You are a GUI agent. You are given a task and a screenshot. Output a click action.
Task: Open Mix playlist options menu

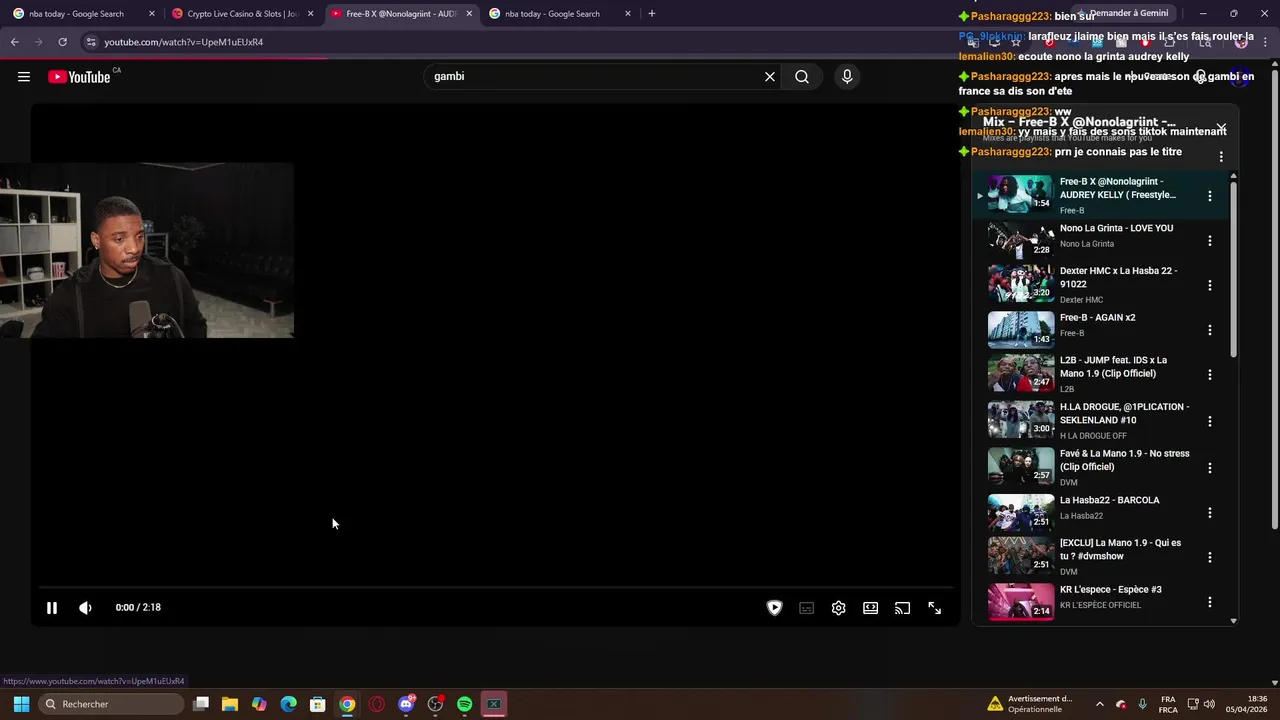[x=1221, y=157]
